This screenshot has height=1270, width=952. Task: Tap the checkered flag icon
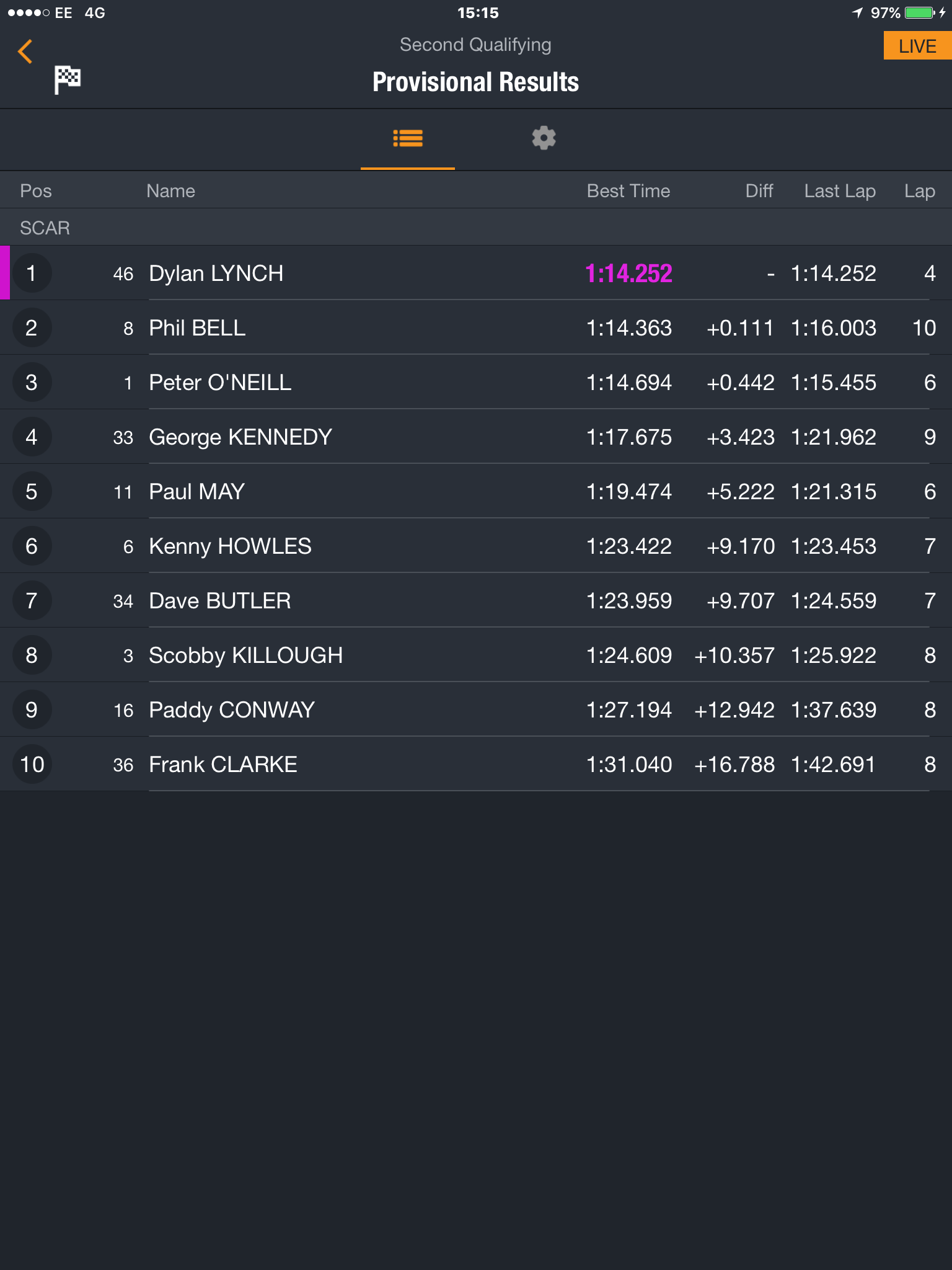pos(68,79)
